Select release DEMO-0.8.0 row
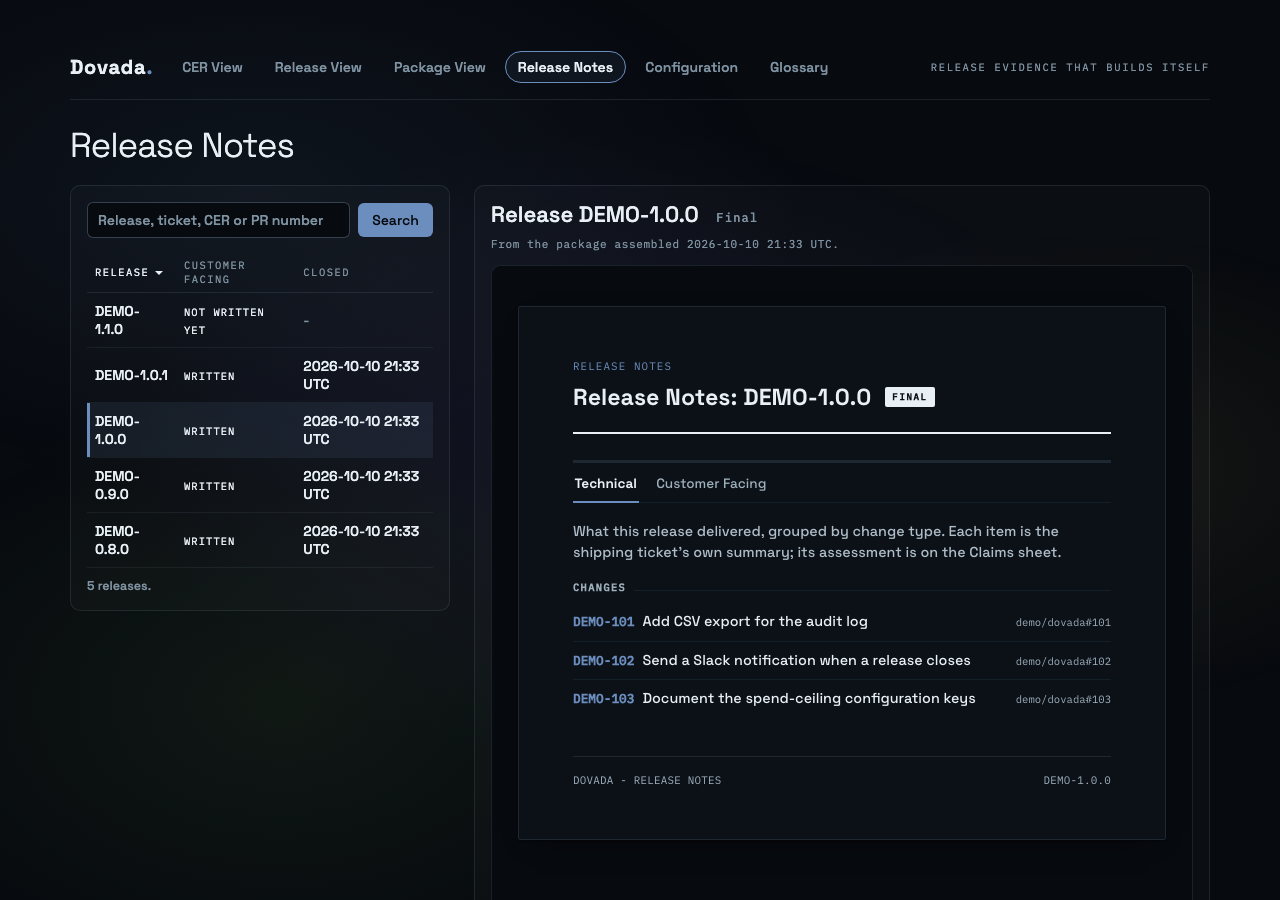This screenshot has height=900, width=1280. coord(260,540)
